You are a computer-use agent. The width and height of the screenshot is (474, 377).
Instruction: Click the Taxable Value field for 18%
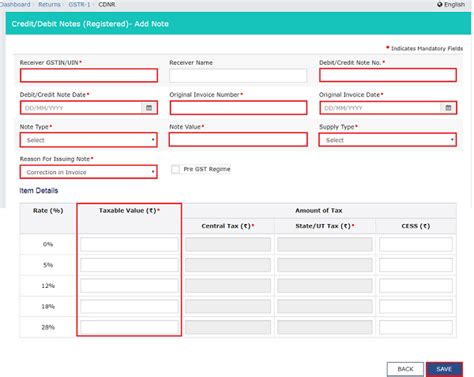pos(129,306)
